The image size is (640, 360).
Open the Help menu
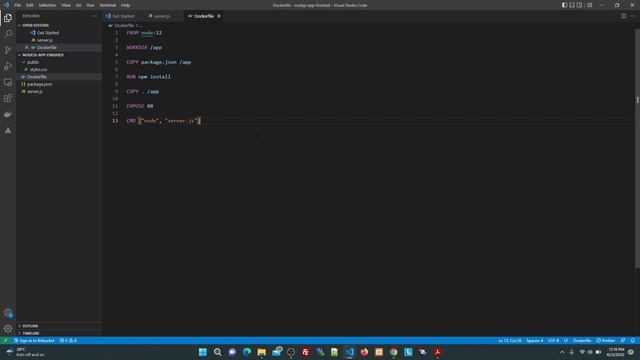[125, 5]
